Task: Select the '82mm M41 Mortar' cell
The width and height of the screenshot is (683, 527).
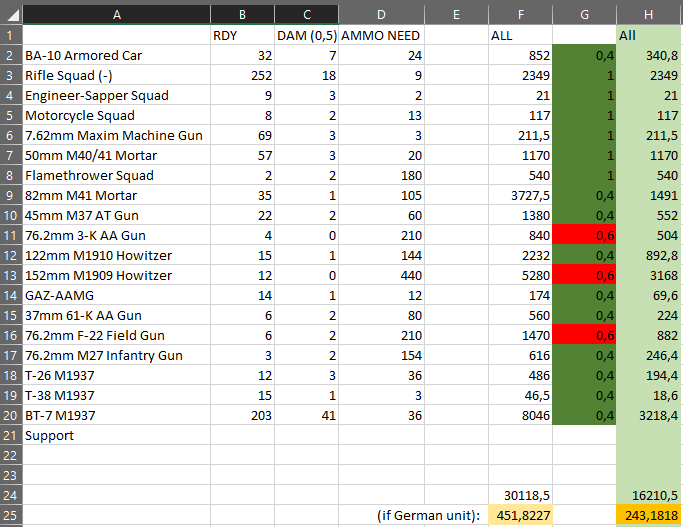Action: coord(116,196)
